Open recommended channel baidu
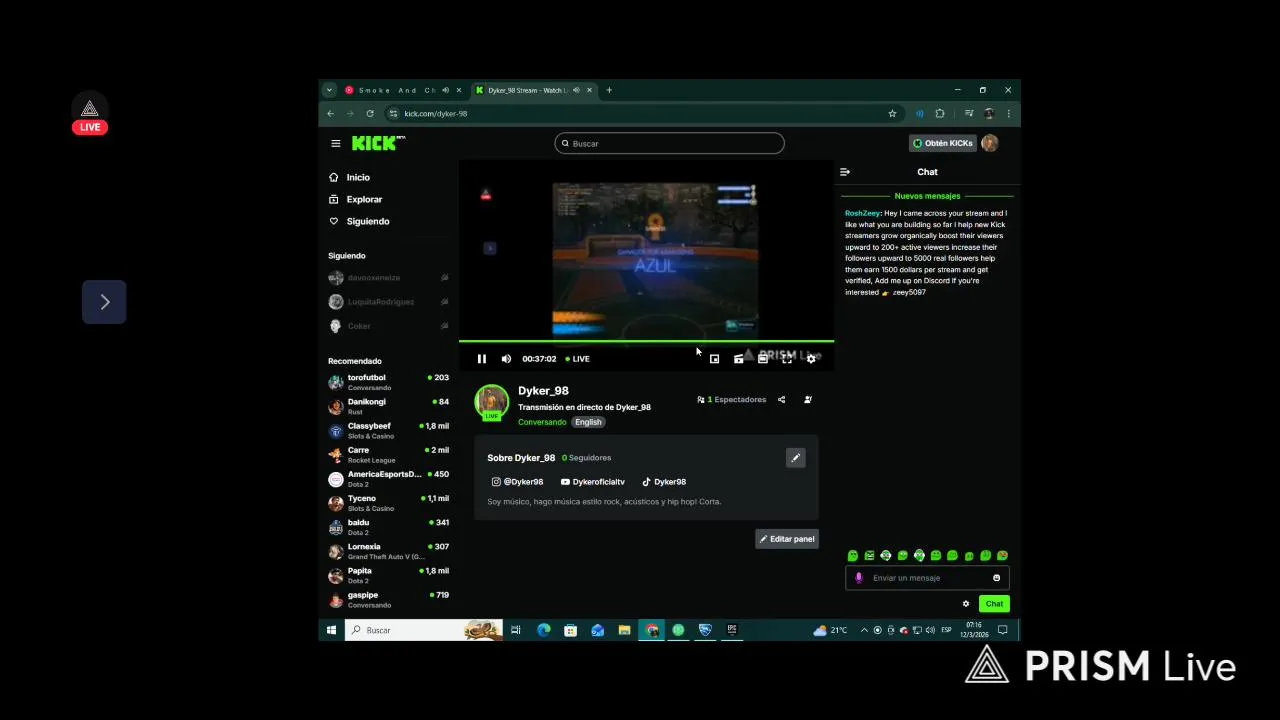1280x720 pixels. pyautogui.click(x=388, y=527)
